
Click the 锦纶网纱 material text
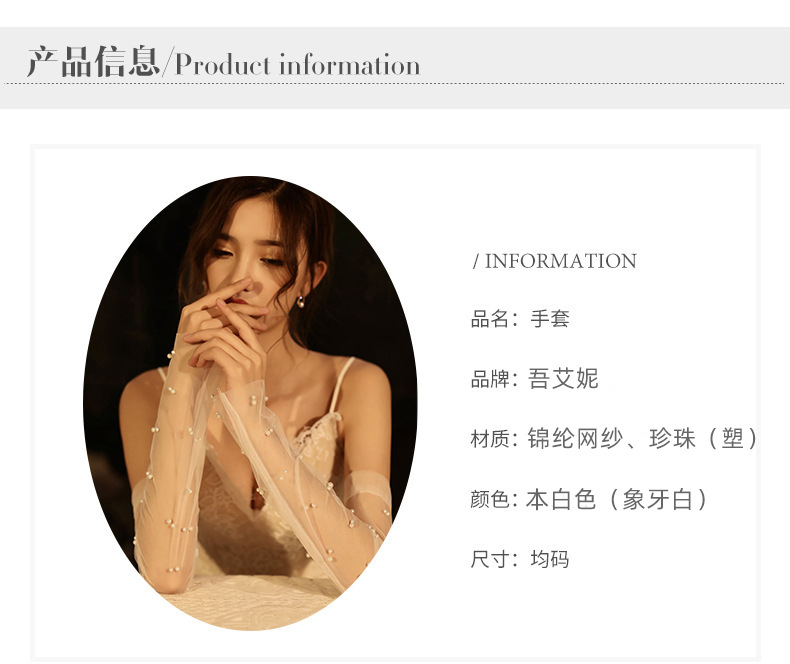[x=575, y=438]
